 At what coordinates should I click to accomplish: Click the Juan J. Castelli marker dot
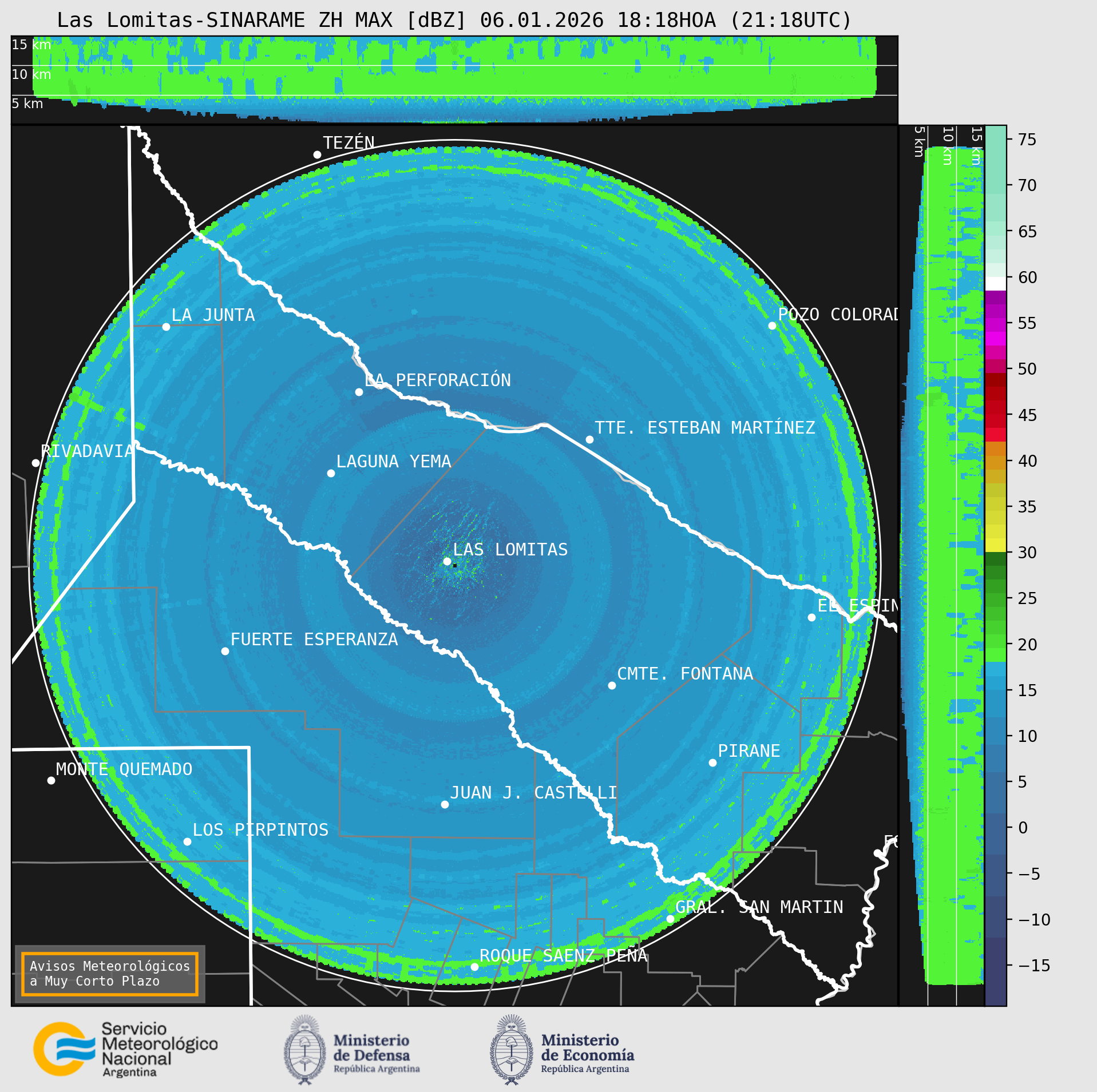point(445,804)
